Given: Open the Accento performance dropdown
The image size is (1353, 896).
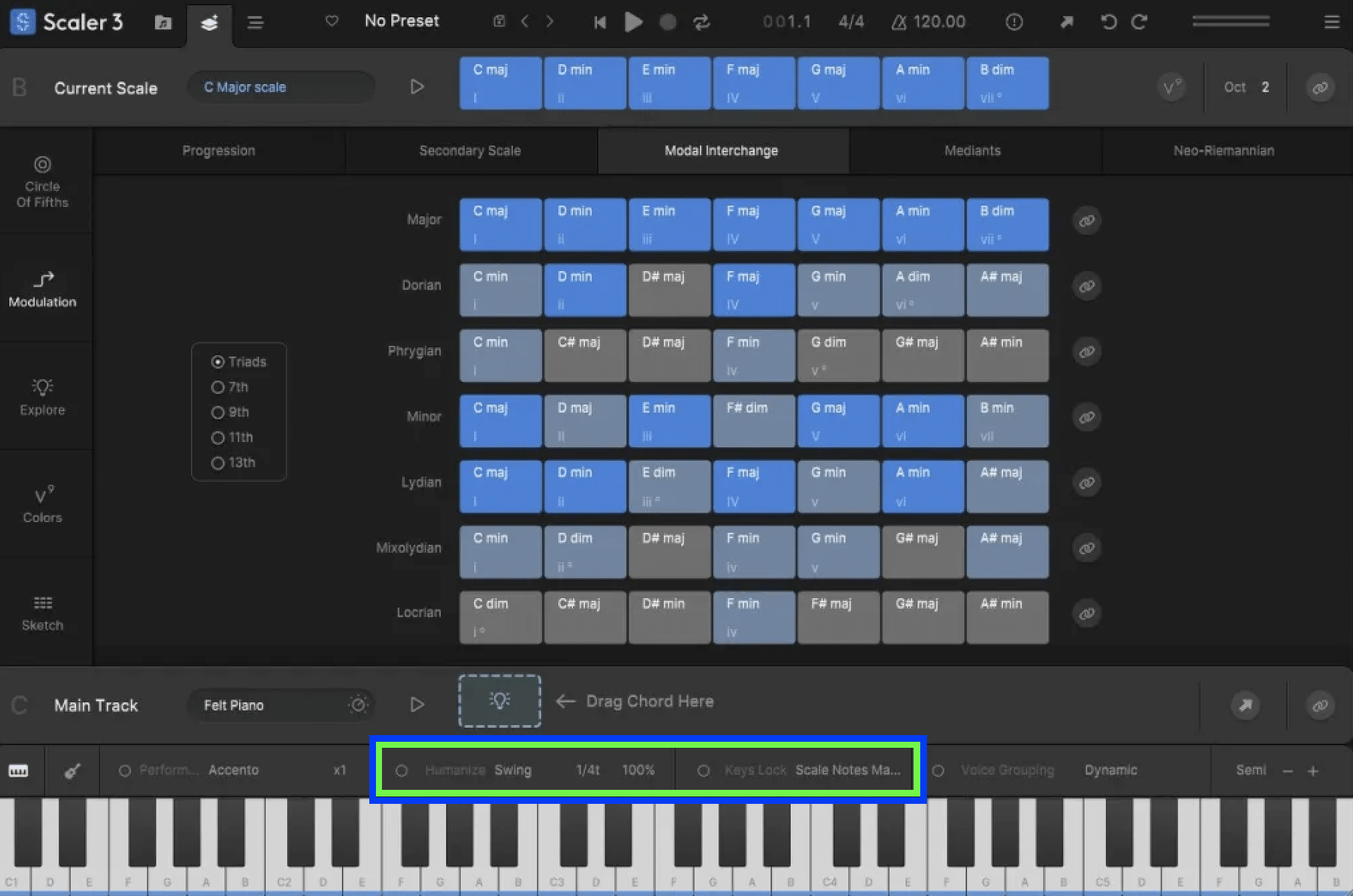Looking at the screenshot, I should pos(234,770).
